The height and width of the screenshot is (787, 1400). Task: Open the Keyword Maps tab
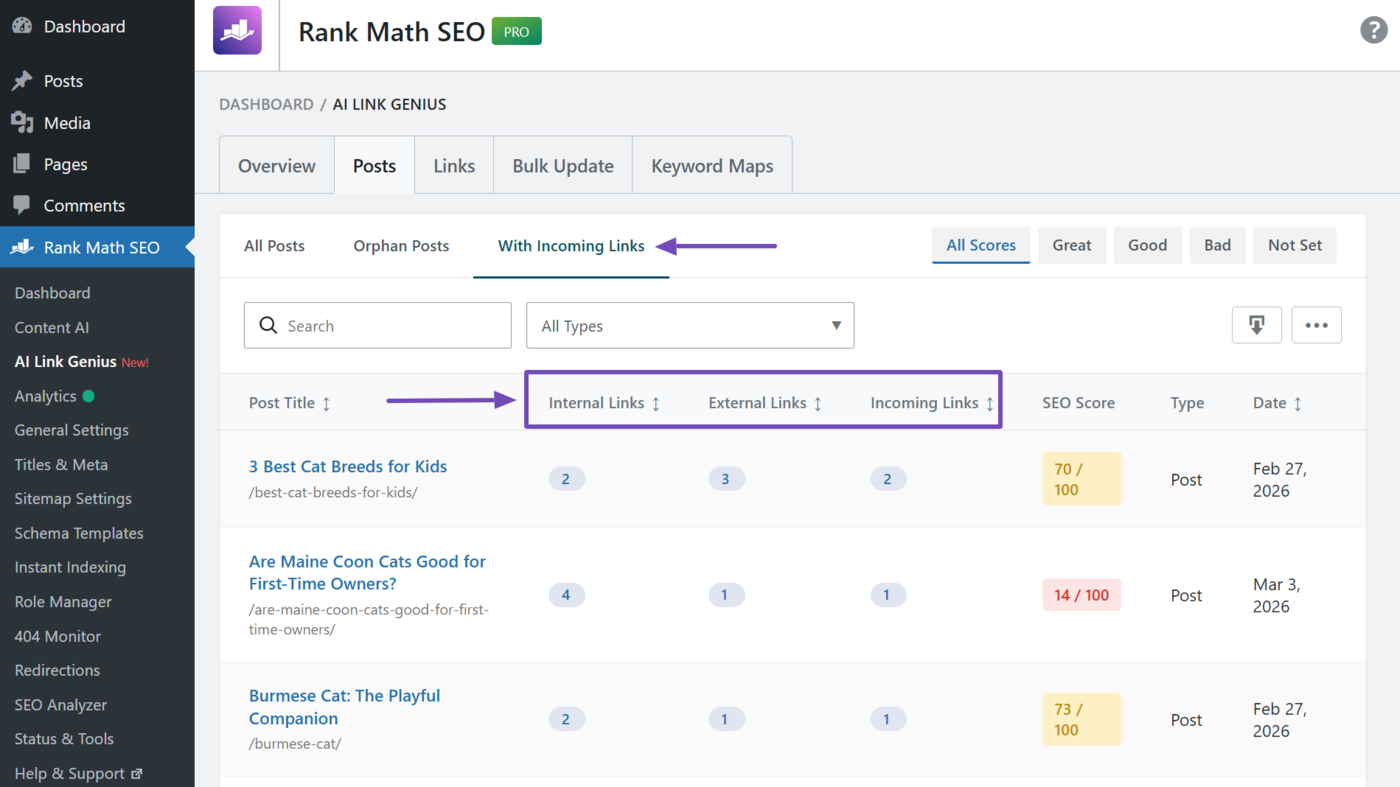[712, 166]
